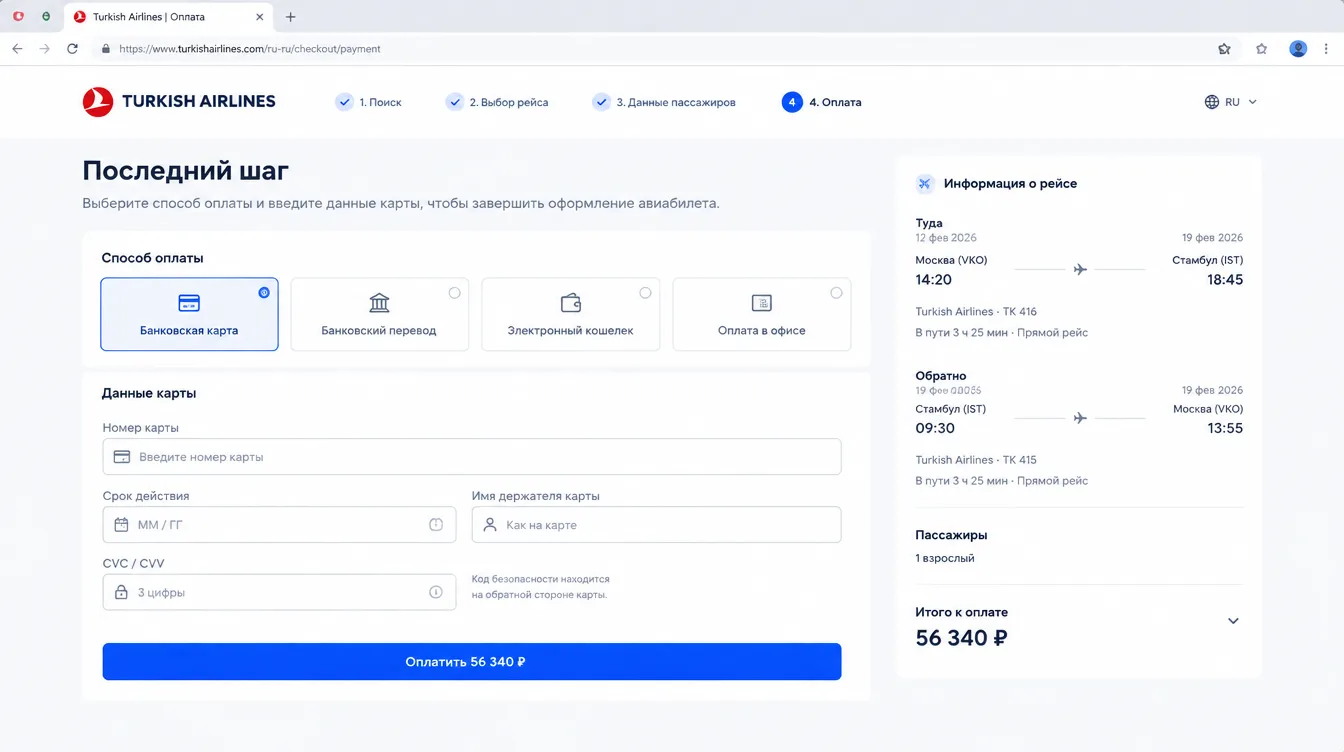Open the RU language dropdown
The image size is (1344, 752).
click(1231, 102)
